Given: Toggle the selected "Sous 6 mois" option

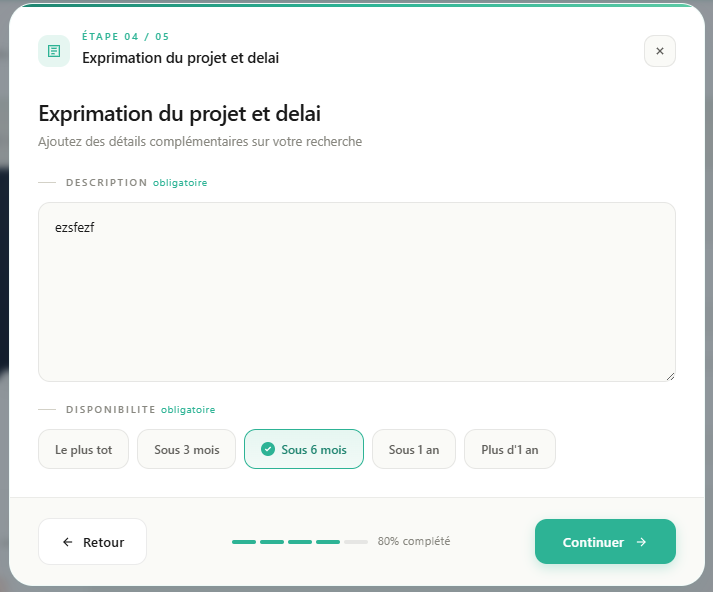Looking at the screenshot, I should pyautogui.click(x=304, y=450).
